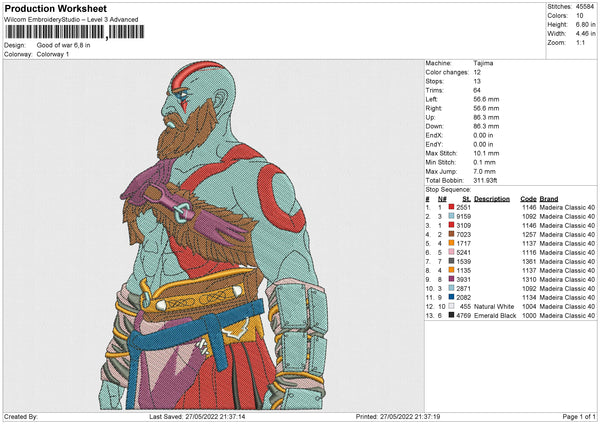
Task: Select the Zoom value '1:1'
Action: (580, 42)
